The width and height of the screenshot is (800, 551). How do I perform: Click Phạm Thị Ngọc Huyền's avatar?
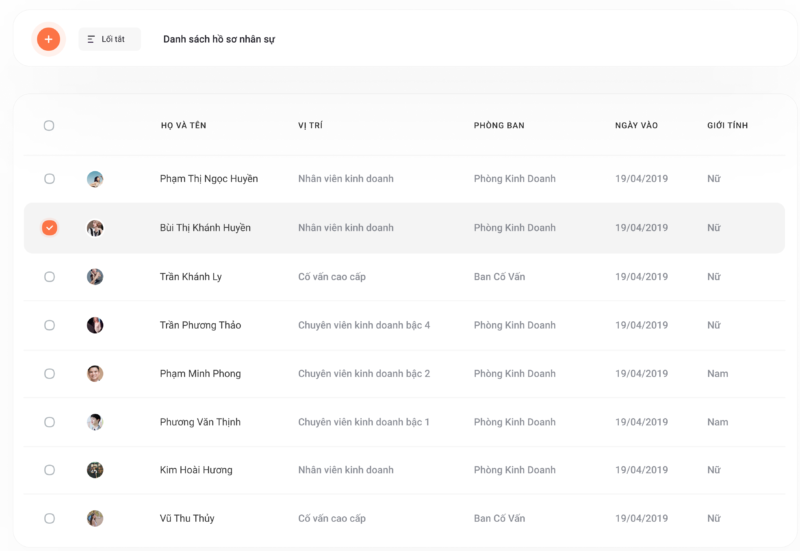tap(95, 179)
